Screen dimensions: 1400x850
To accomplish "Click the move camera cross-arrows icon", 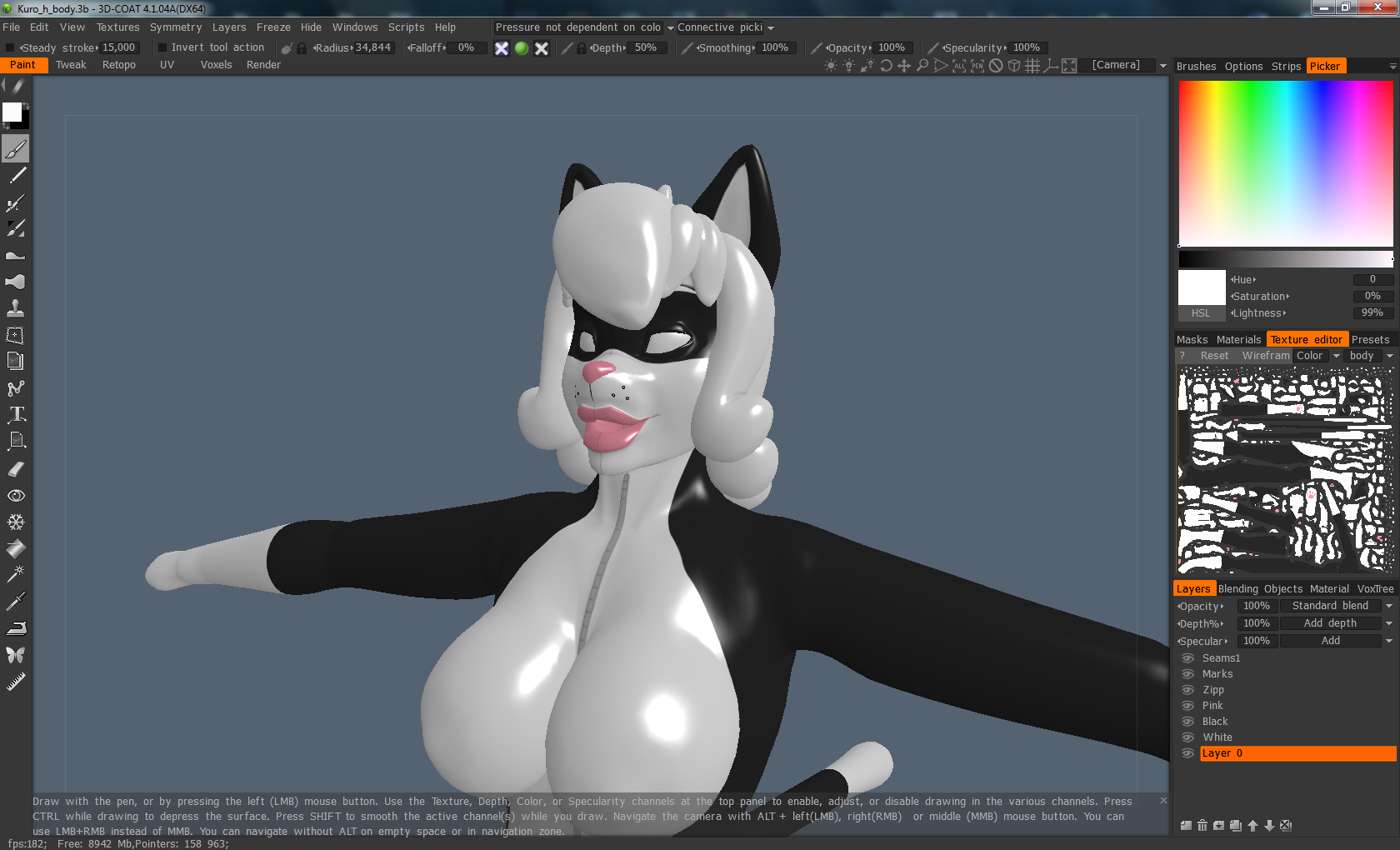I will pyautogui.click(x=904, y=66).
